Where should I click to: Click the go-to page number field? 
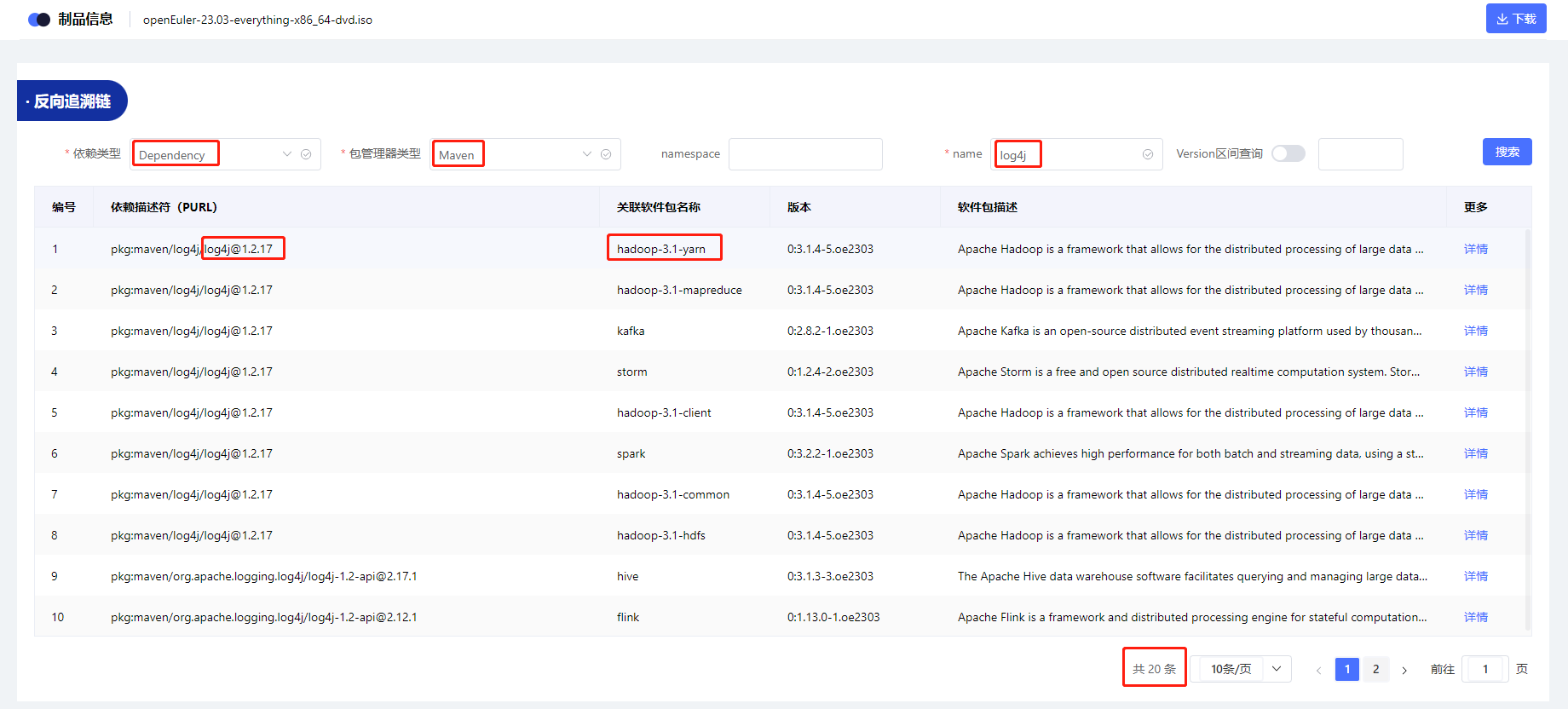coord(1484,669)
